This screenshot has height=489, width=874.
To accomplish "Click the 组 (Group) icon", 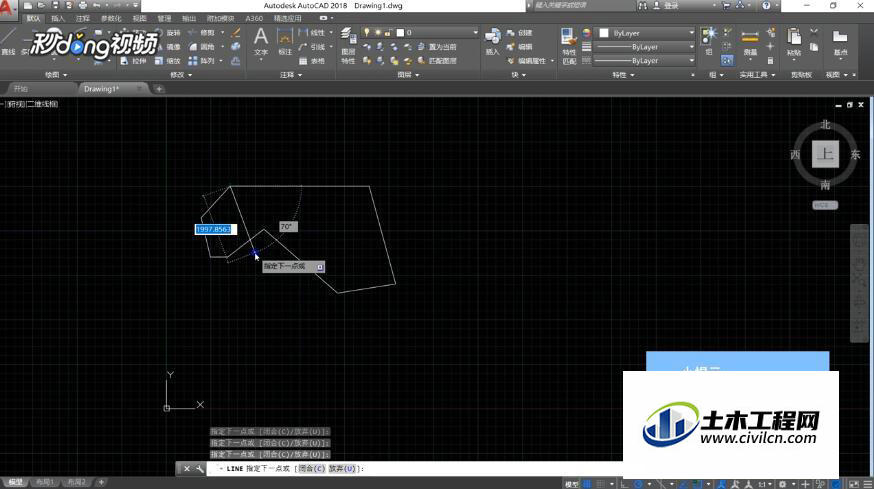I will [x=709, y=40].
